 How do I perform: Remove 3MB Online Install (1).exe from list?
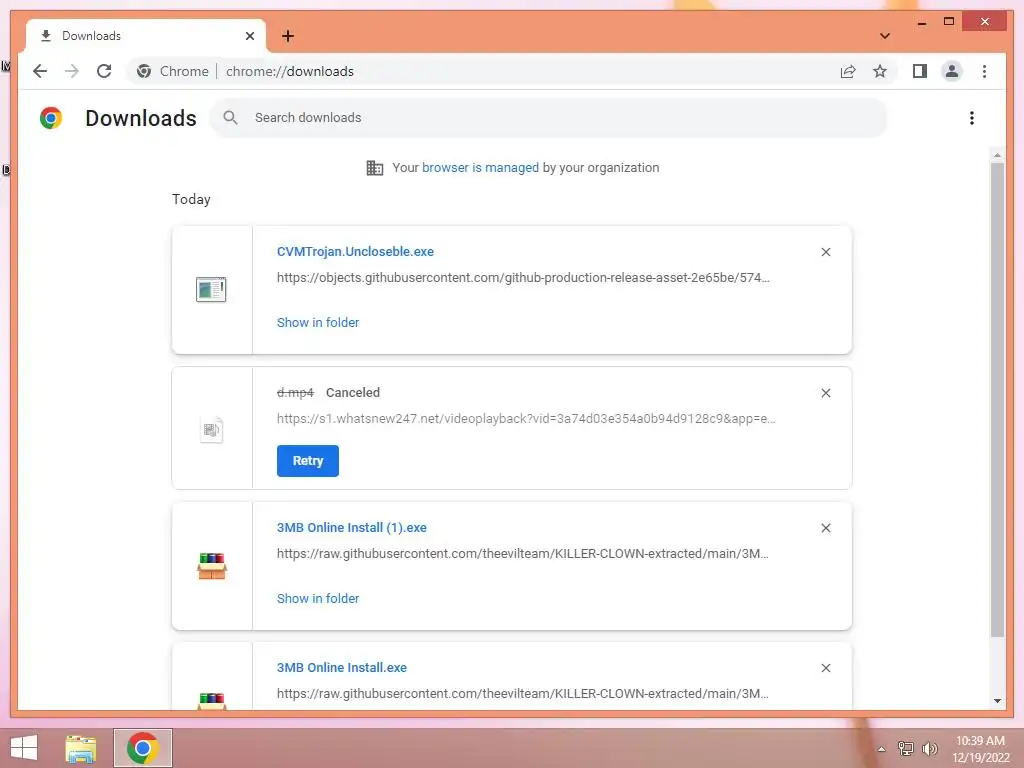[825, 528]
